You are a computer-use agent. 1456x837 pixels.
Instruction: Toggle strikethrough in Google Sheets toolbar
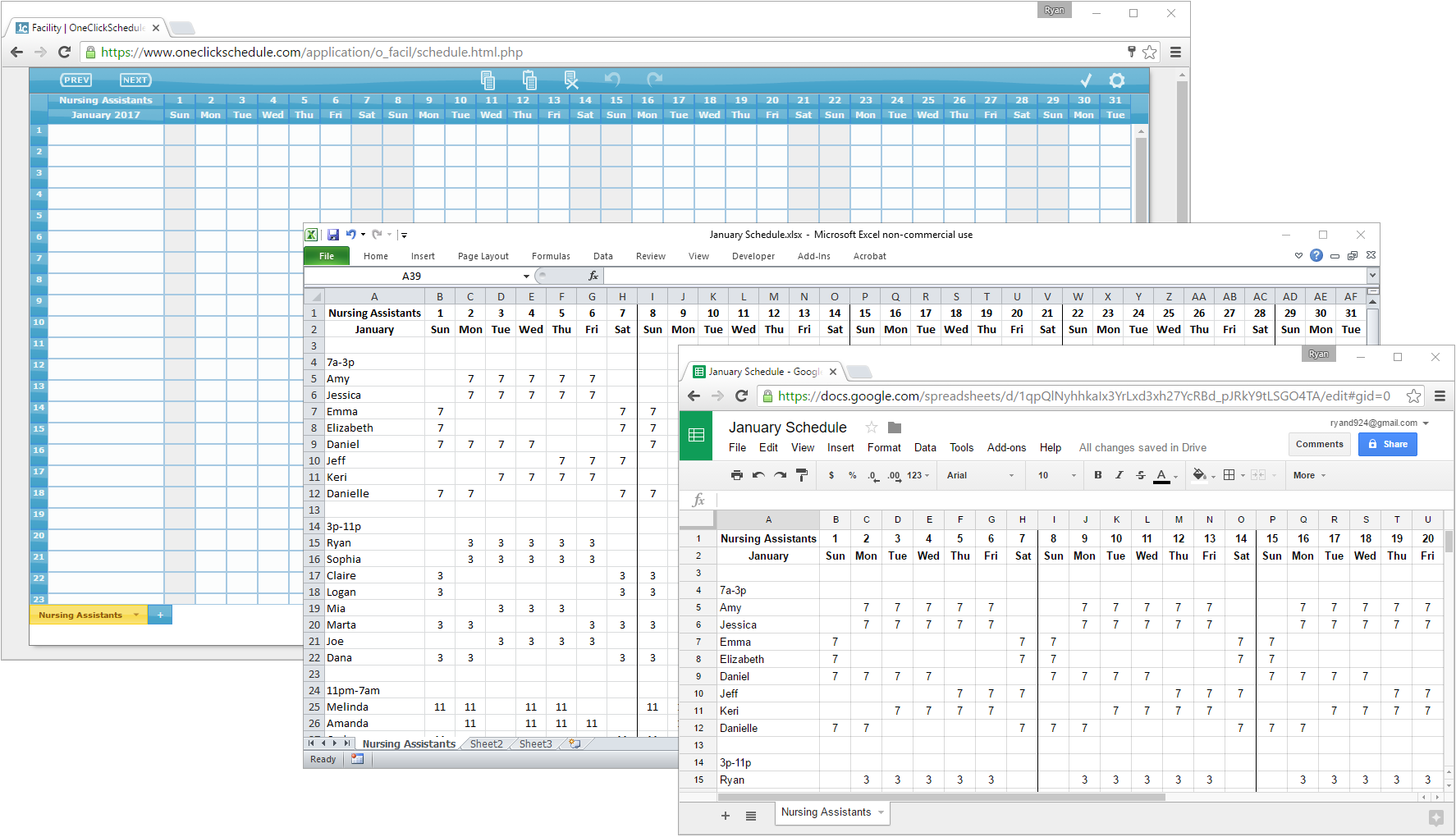(1140, 475)
